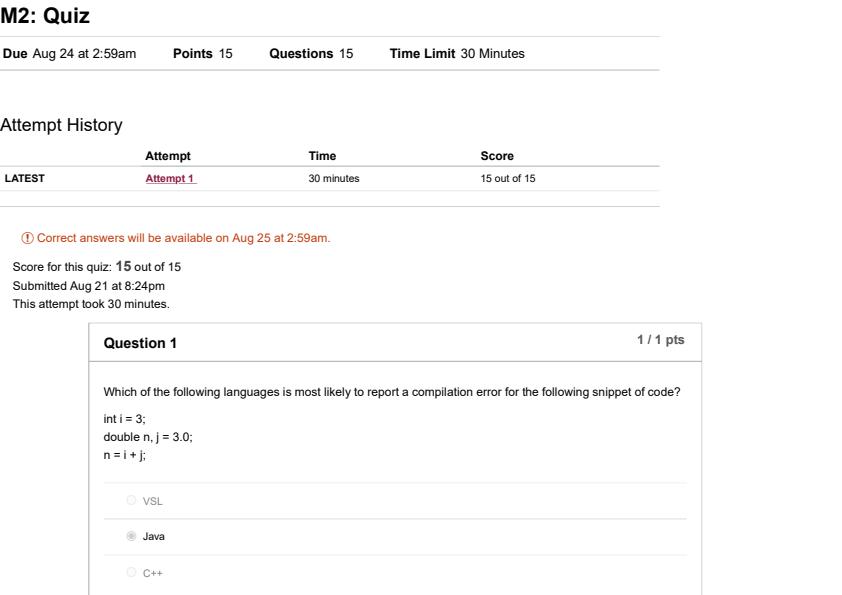Click the 1 / 1 pts label
The width and height of the screenshot is (842, 595).
coord(660,340)
